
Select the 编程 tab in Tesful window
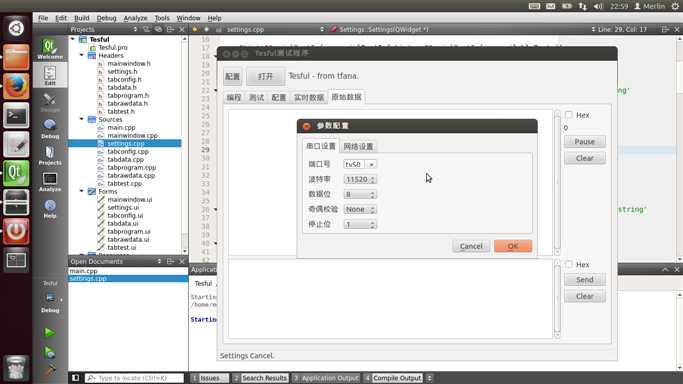(x=233, y=98)
